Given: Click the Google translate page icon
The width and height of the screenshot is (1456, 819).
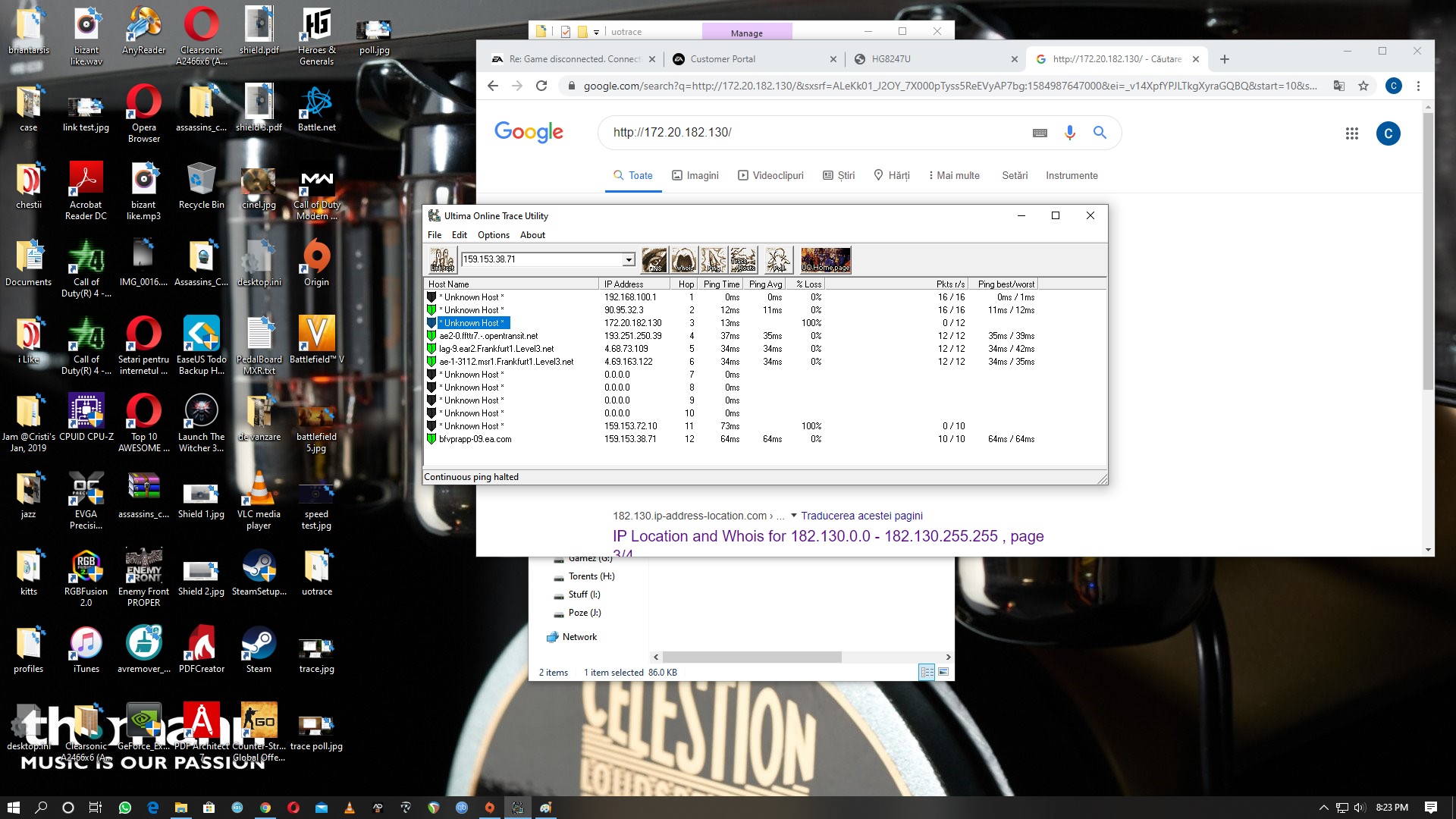Looking at the screenshot, I should 1339,86.
